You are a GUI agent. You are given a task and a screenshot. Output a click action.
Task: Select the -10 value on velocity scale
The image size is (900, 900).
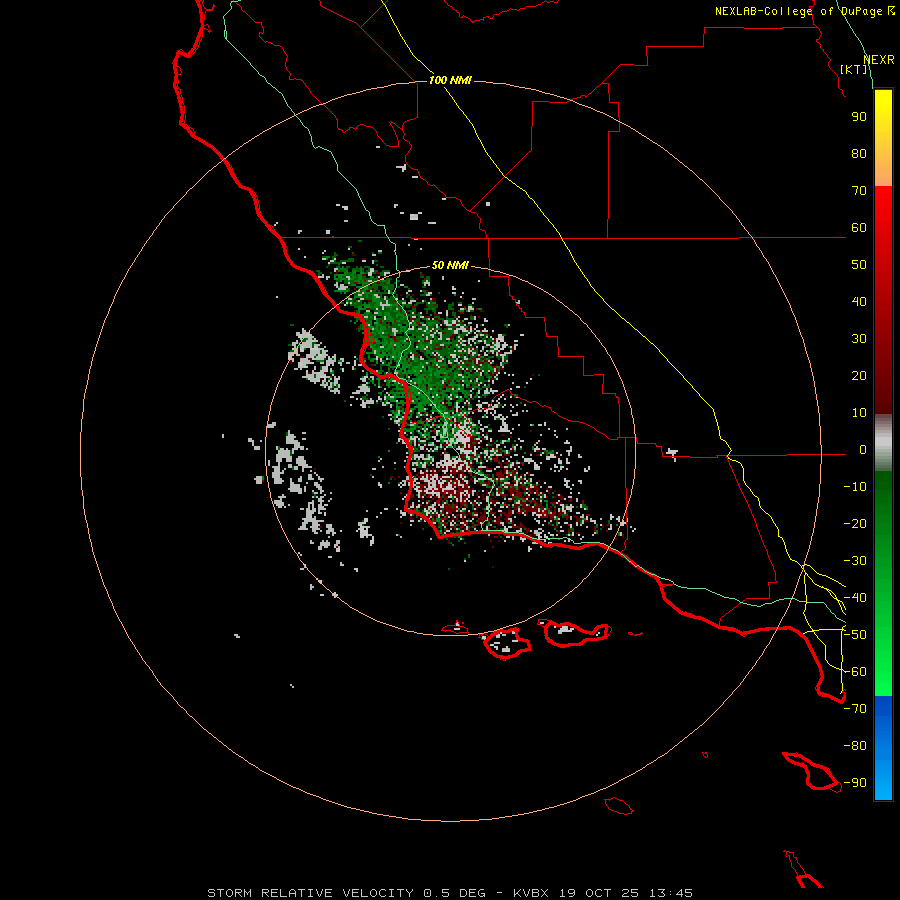(855, 487)
